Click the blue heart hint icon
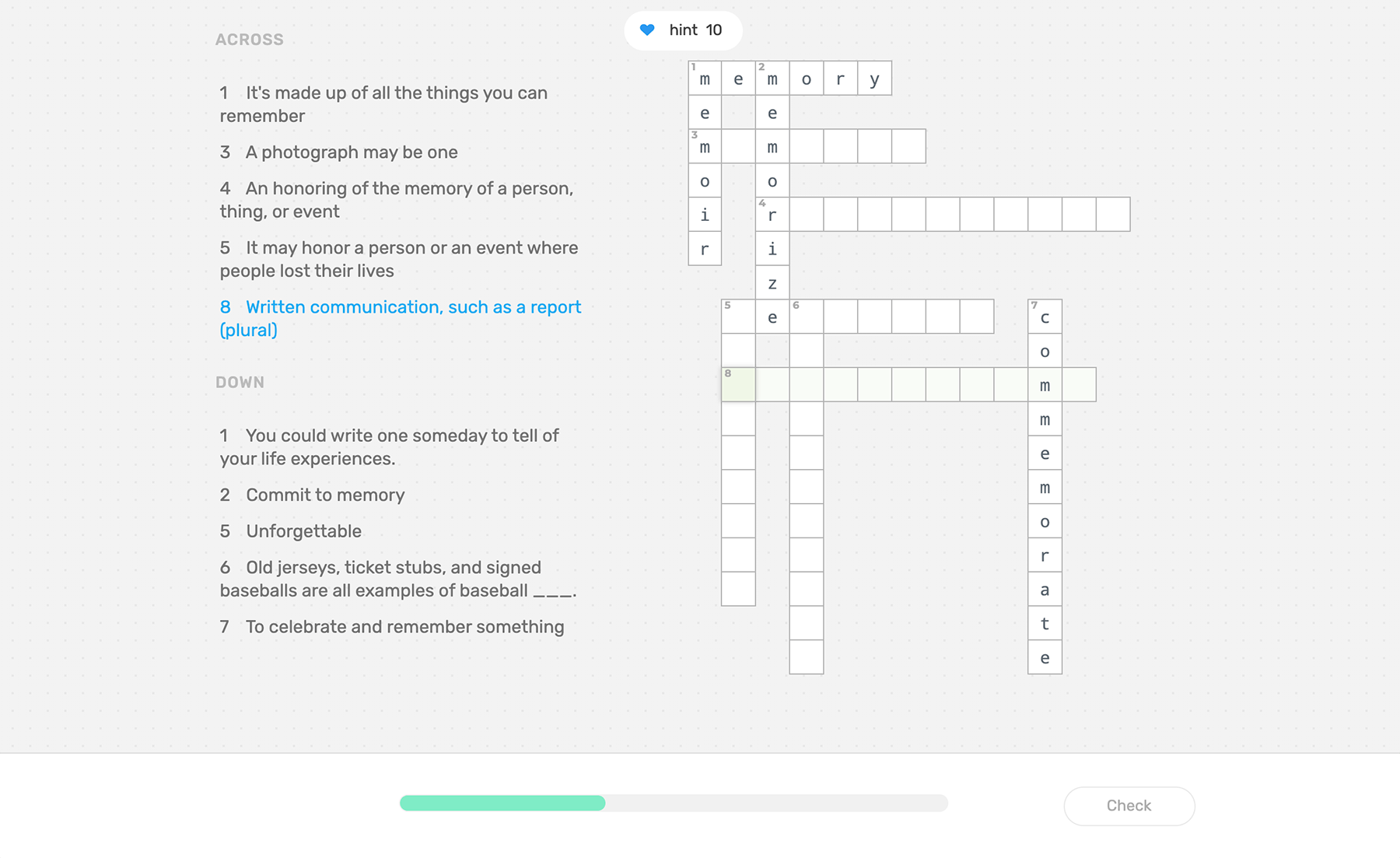The image size is (1400, 858). click(647, 30)
